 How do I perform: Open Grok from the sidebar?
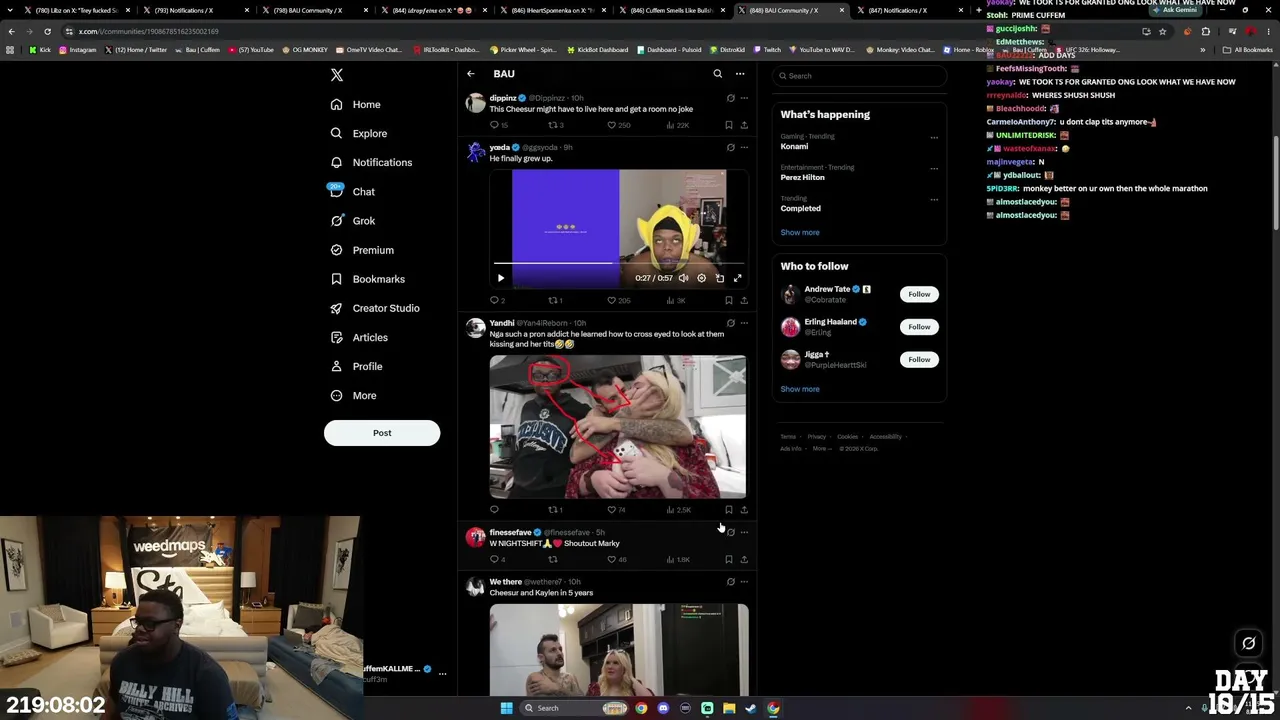(353, 221)
